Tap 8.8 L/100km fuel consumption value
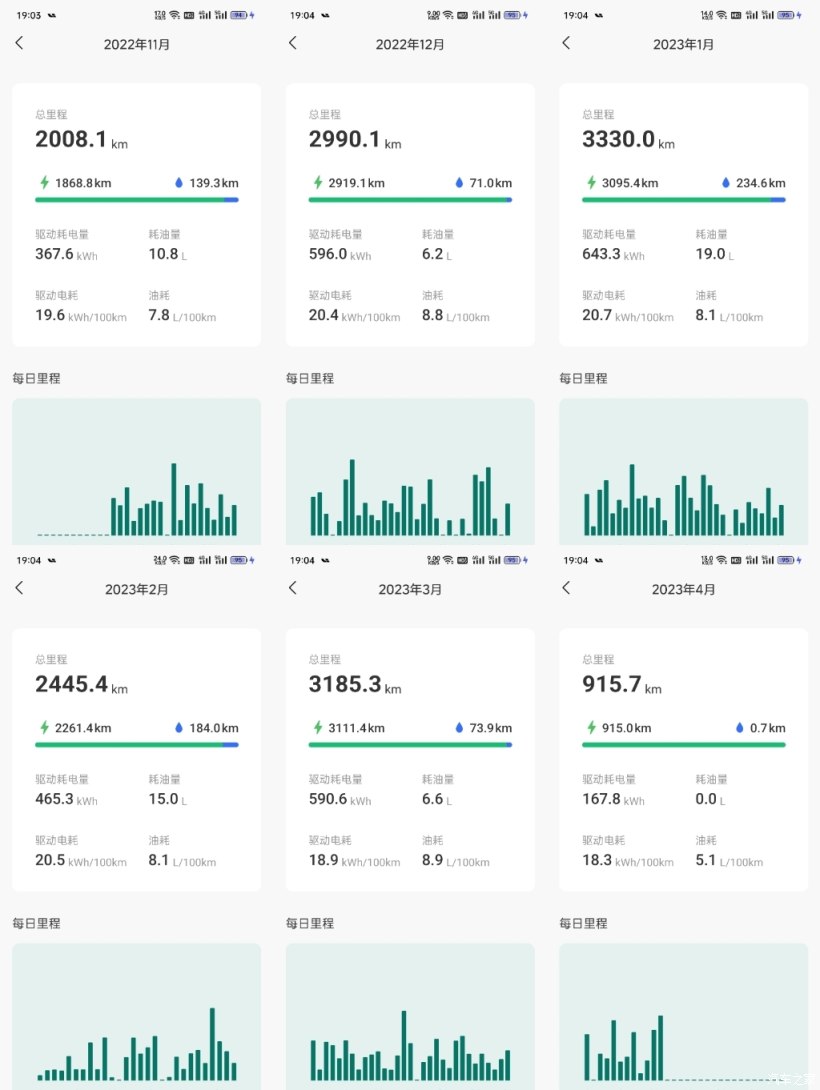 [x=456, y=316]
